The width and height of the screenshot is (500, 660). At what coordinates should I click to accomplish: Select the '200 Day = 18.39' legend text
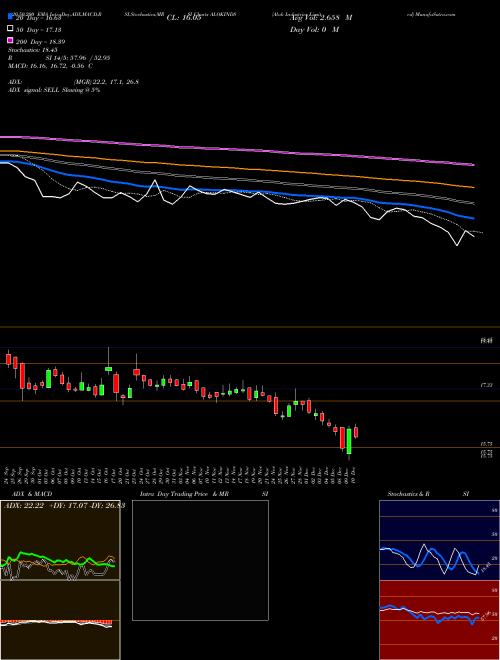[40, 42]
